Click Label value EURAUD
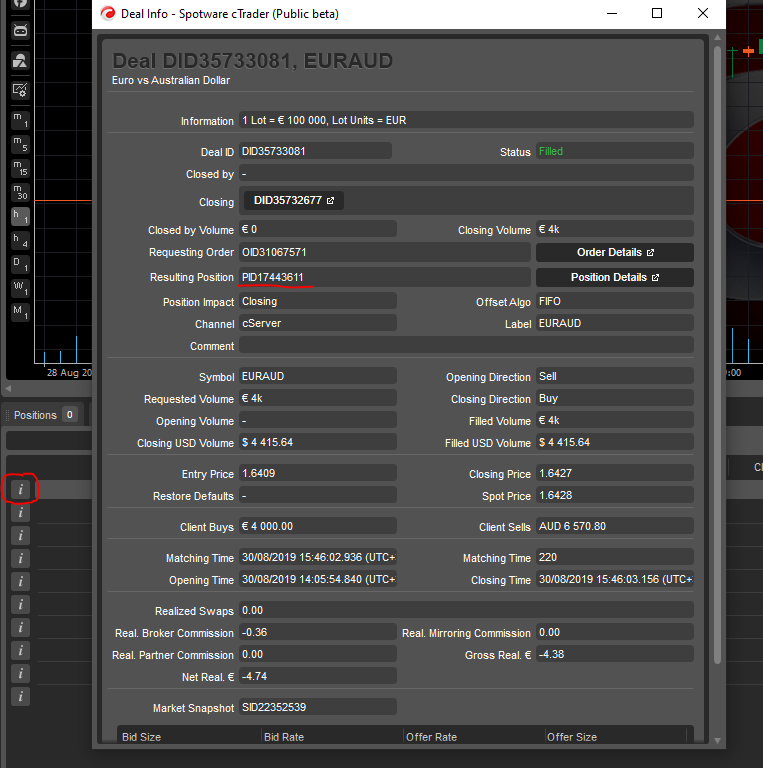Image resolution: width=763 pixels, height=768 pixels. click(615, 323)
